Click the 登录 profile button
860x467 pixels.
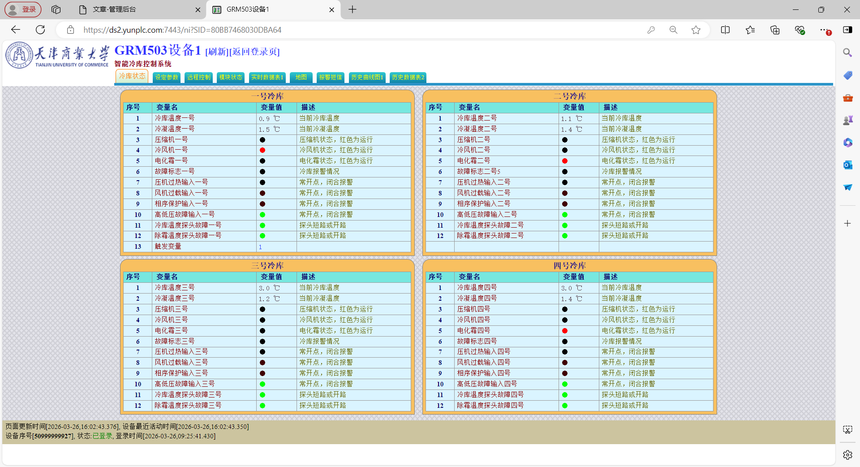click(22, 9)
